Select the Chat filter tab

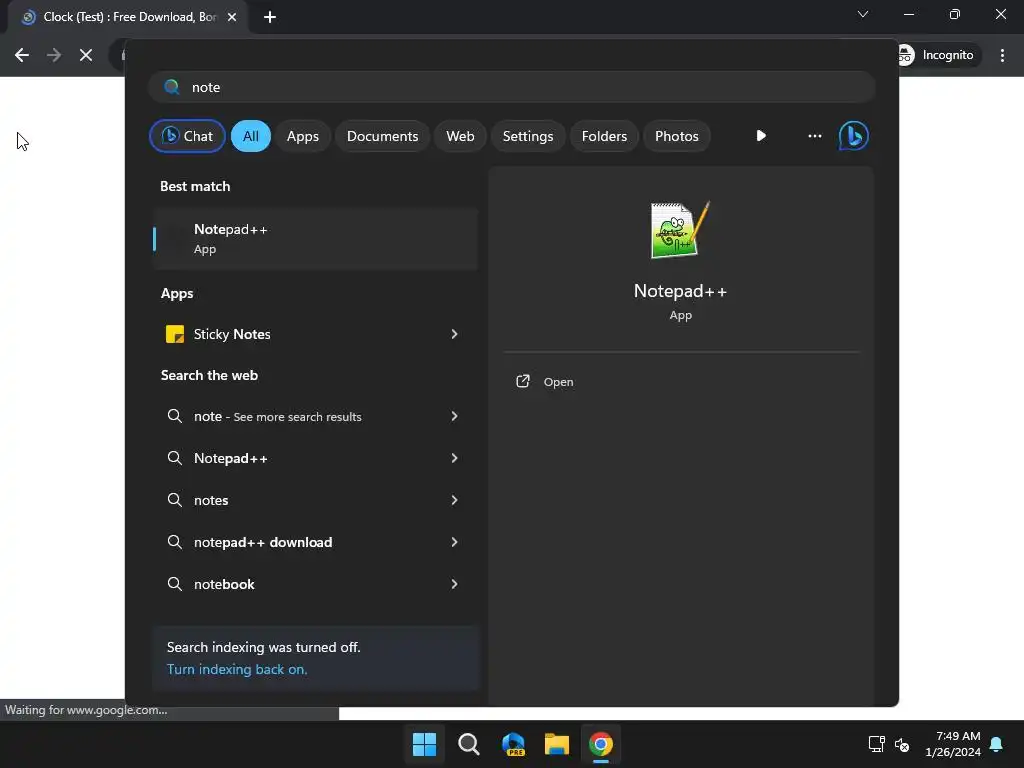pos(187,136)
